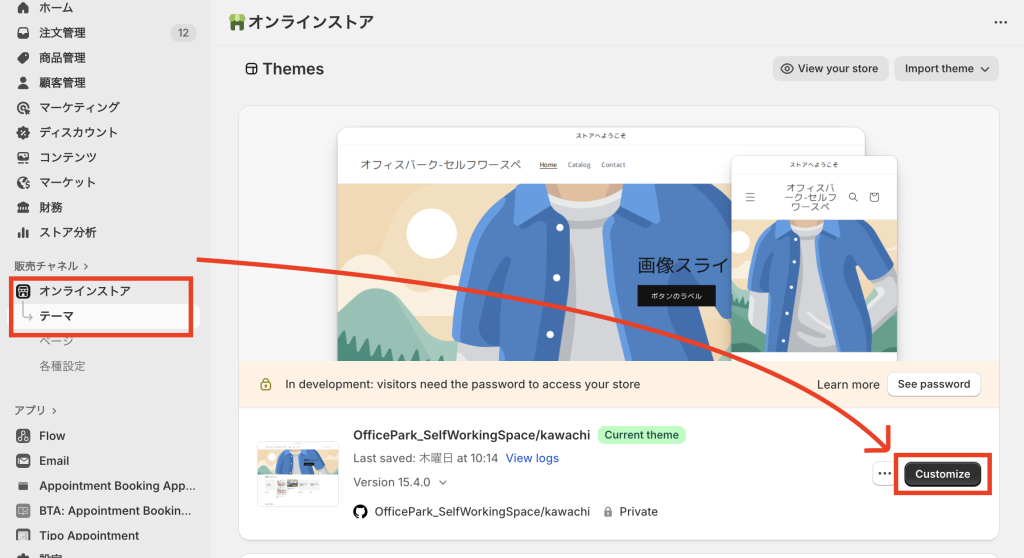Click the ストア分析 bar chart icon
The height and width of the screenshot is (558, 1024).
pos(23,233)
